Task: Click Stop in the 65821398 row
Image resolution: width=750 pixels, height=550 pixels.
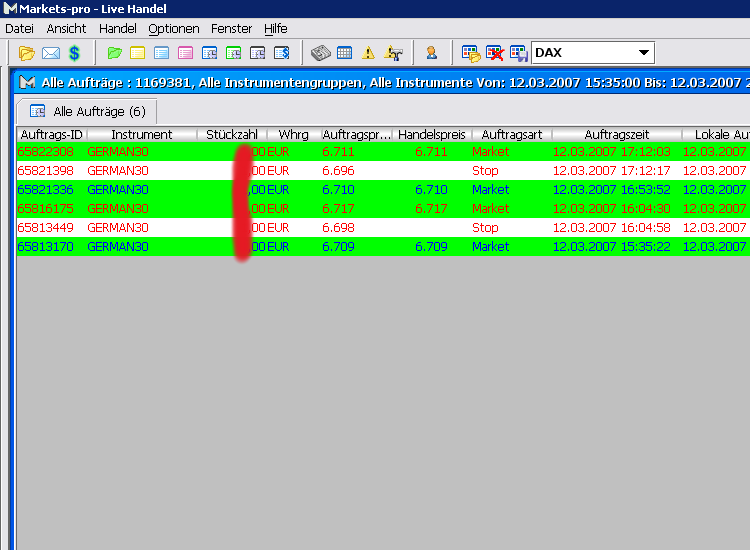Action: coord(485,171)
